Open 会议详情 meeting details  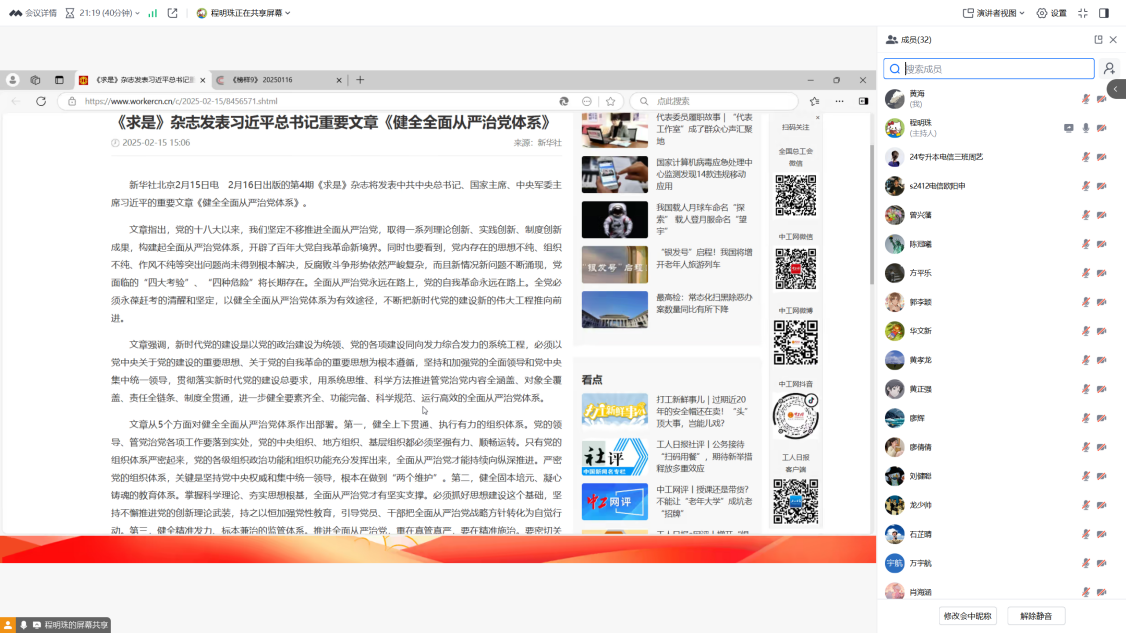(x=32, y=13)
